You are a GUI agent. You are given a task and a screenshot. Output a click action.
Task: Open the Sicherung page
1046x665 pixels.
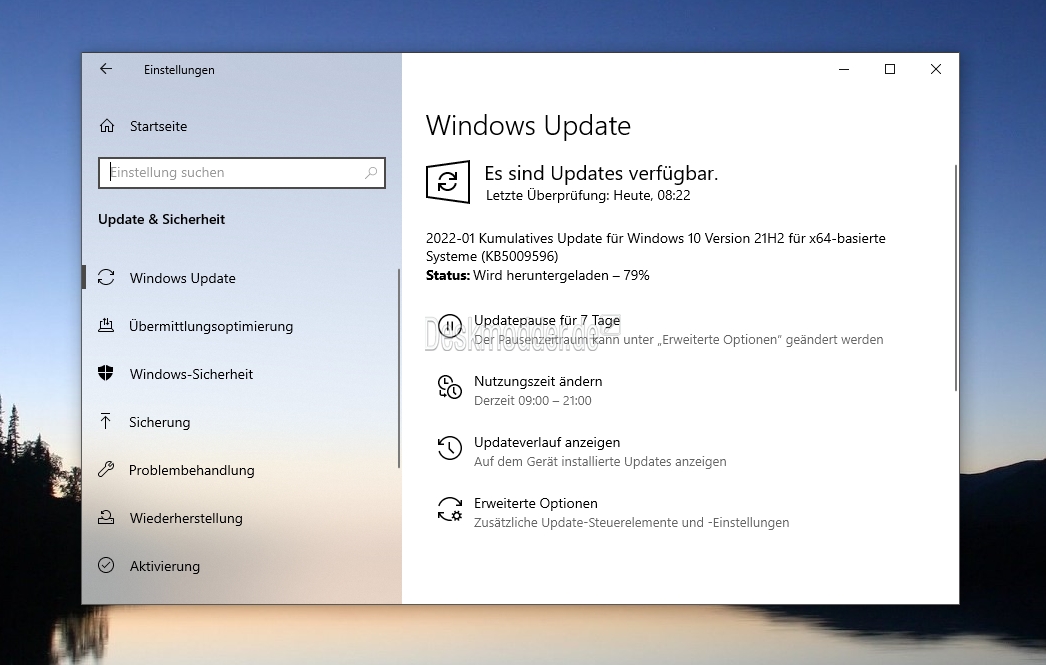[x=159, y=422]
